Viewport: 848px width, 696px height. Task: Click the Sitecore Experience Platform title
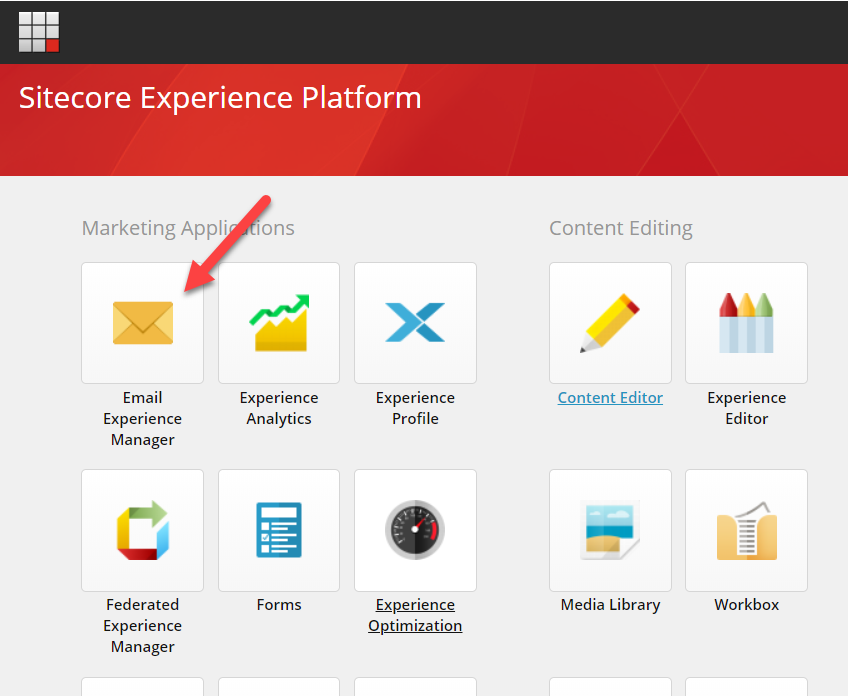pos(220,98)
